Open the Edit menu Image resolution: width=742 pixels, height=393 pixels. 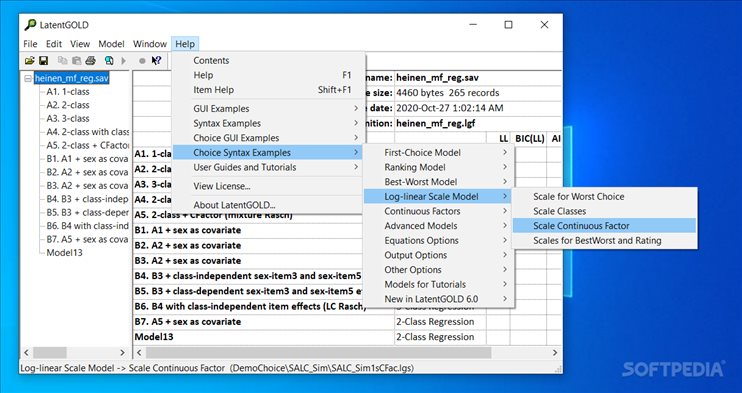point(53,44)
